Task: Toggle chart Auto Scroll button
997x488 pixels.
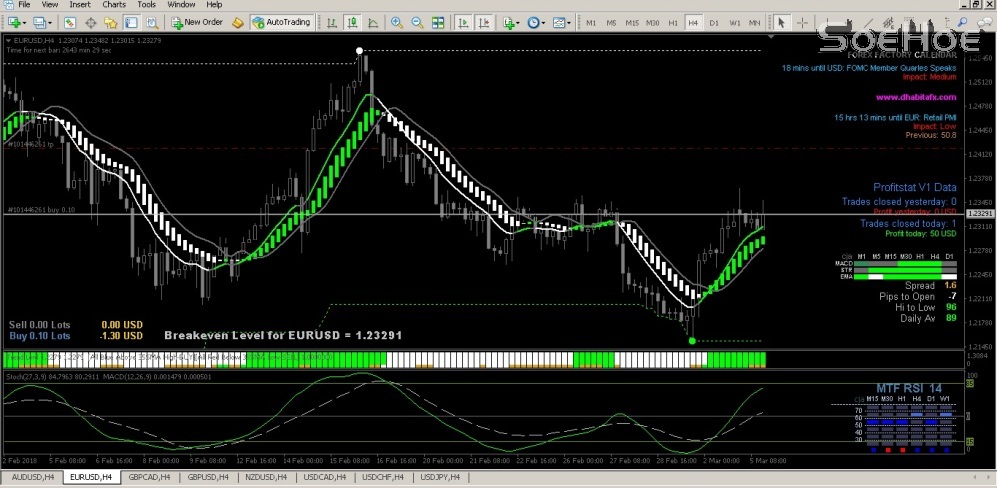Action: tap(462, 22)
